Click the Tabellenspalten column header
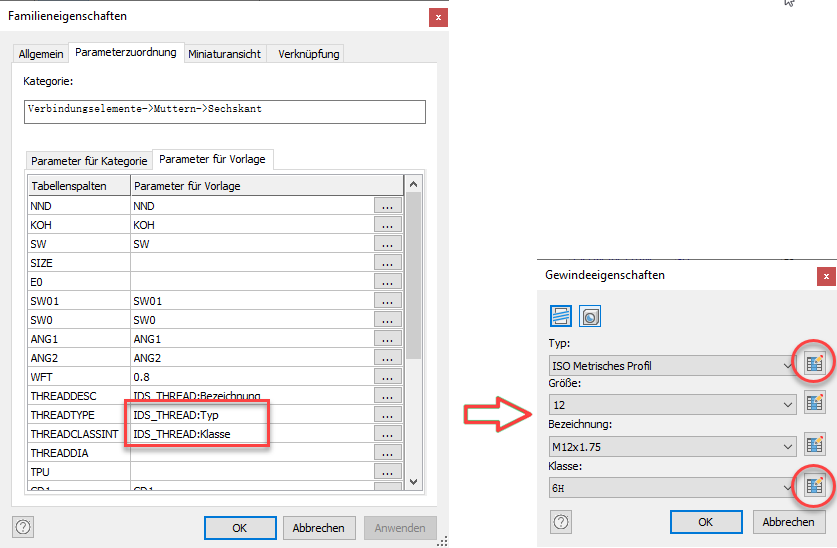837x548 pixels. 79,186
